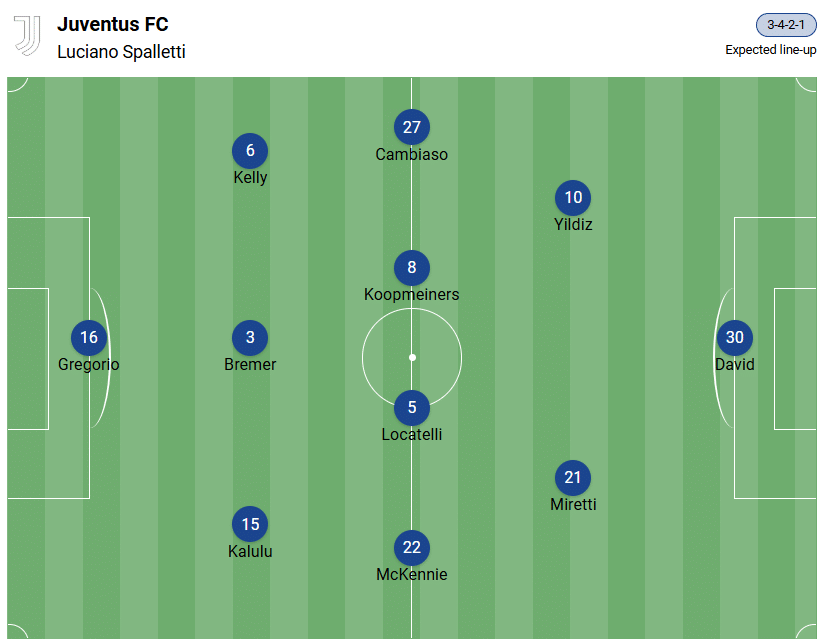Click Locatelli's number 5 marker
Screen dimensions: 822x644
pos(412,408)
